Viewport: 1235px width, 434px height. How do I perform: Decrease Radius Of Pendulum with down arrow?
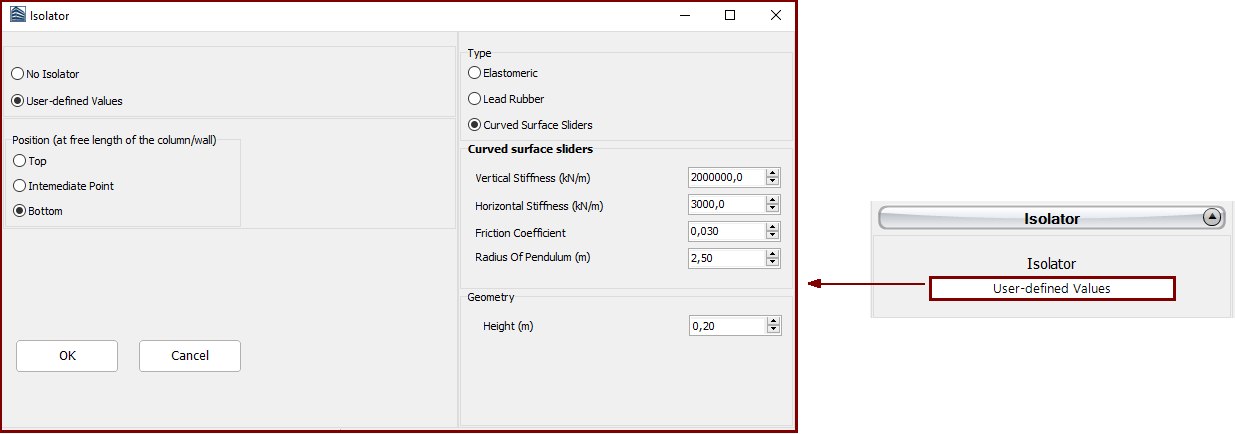click(x=772, y=263)
